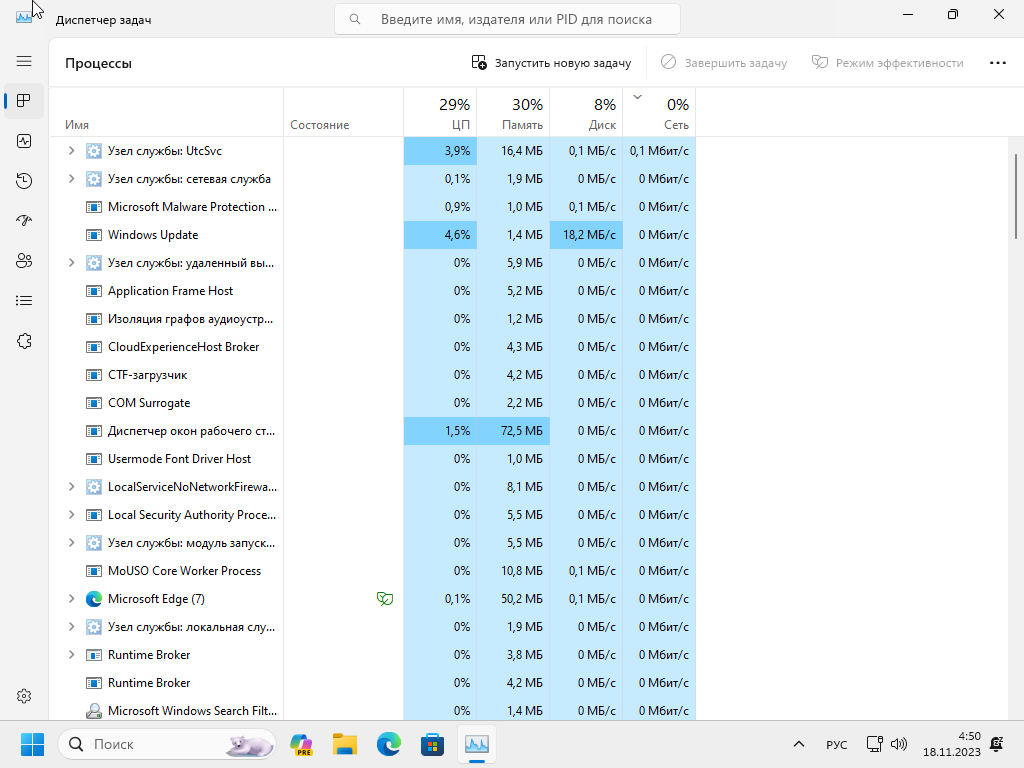Image resolution: width=1024 pixels, height=768 pixels.
Task: Show hidden tray icons chevron
Action: [798, 744]
